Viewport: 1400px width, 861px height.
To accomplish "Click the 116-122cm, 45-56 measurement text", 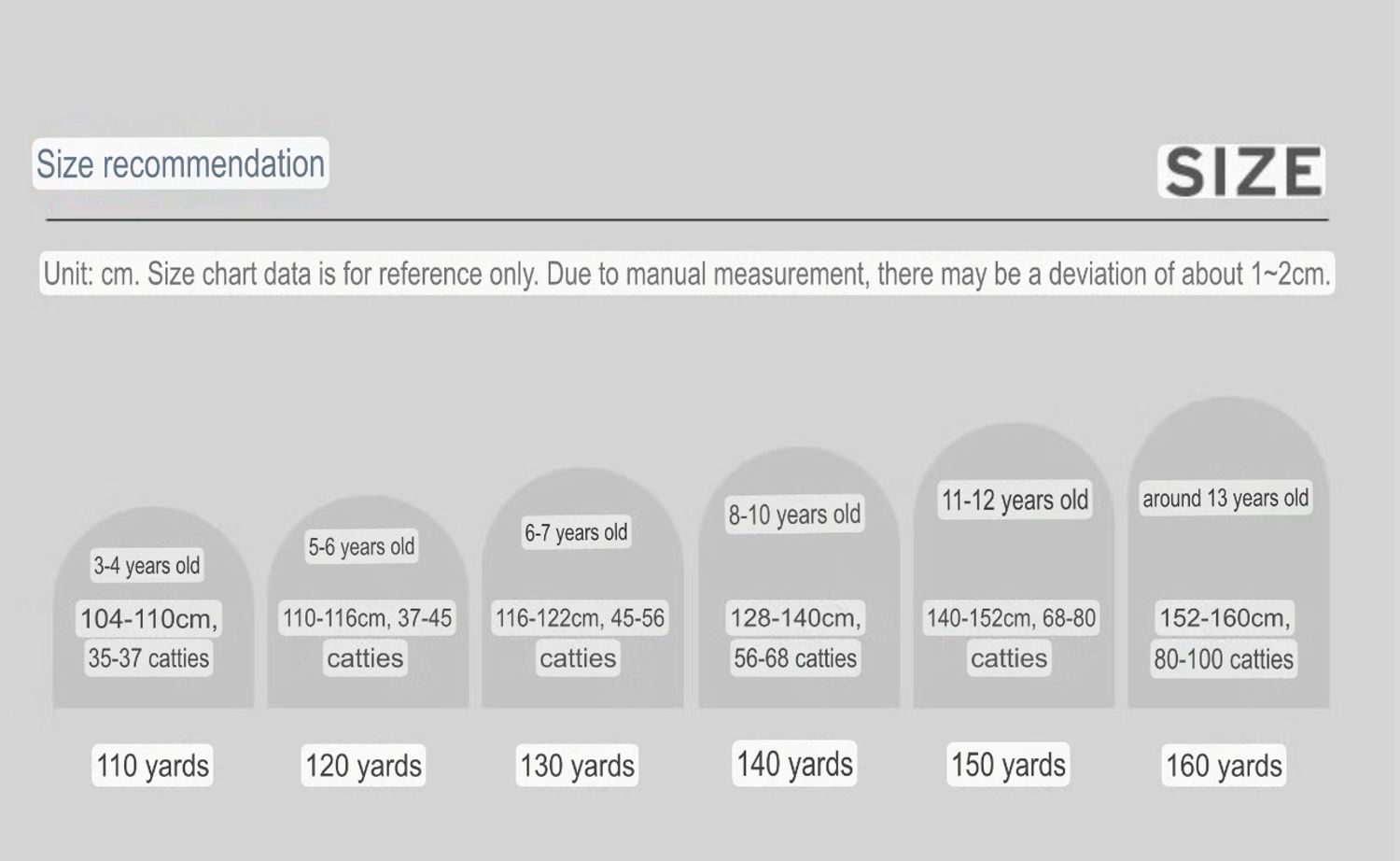I will (x=580, y=617).
